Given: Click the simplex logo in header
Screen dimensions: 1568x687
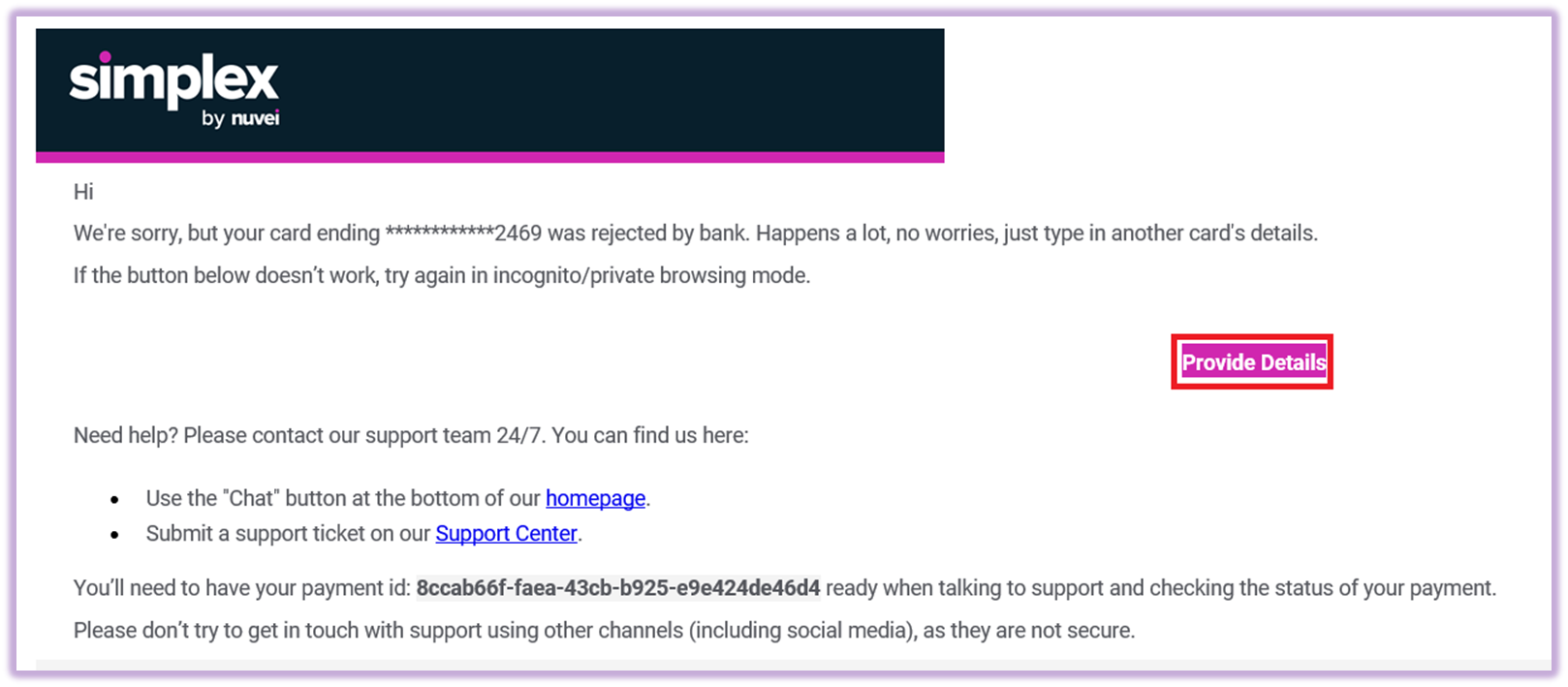Looking at the screenshot, I should [x=173, y=89].
